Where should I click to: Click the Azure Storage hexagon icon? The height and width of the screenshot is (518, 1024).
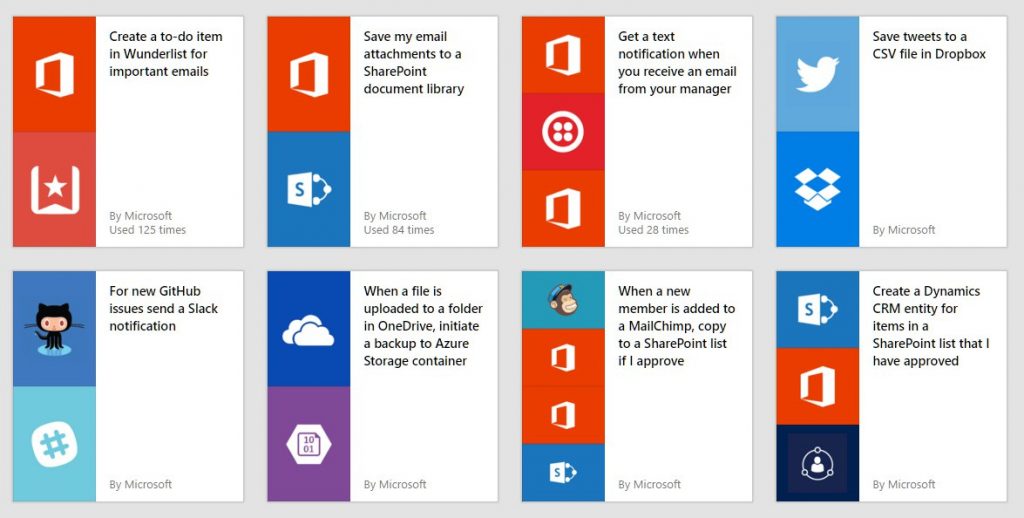point(308,444)
